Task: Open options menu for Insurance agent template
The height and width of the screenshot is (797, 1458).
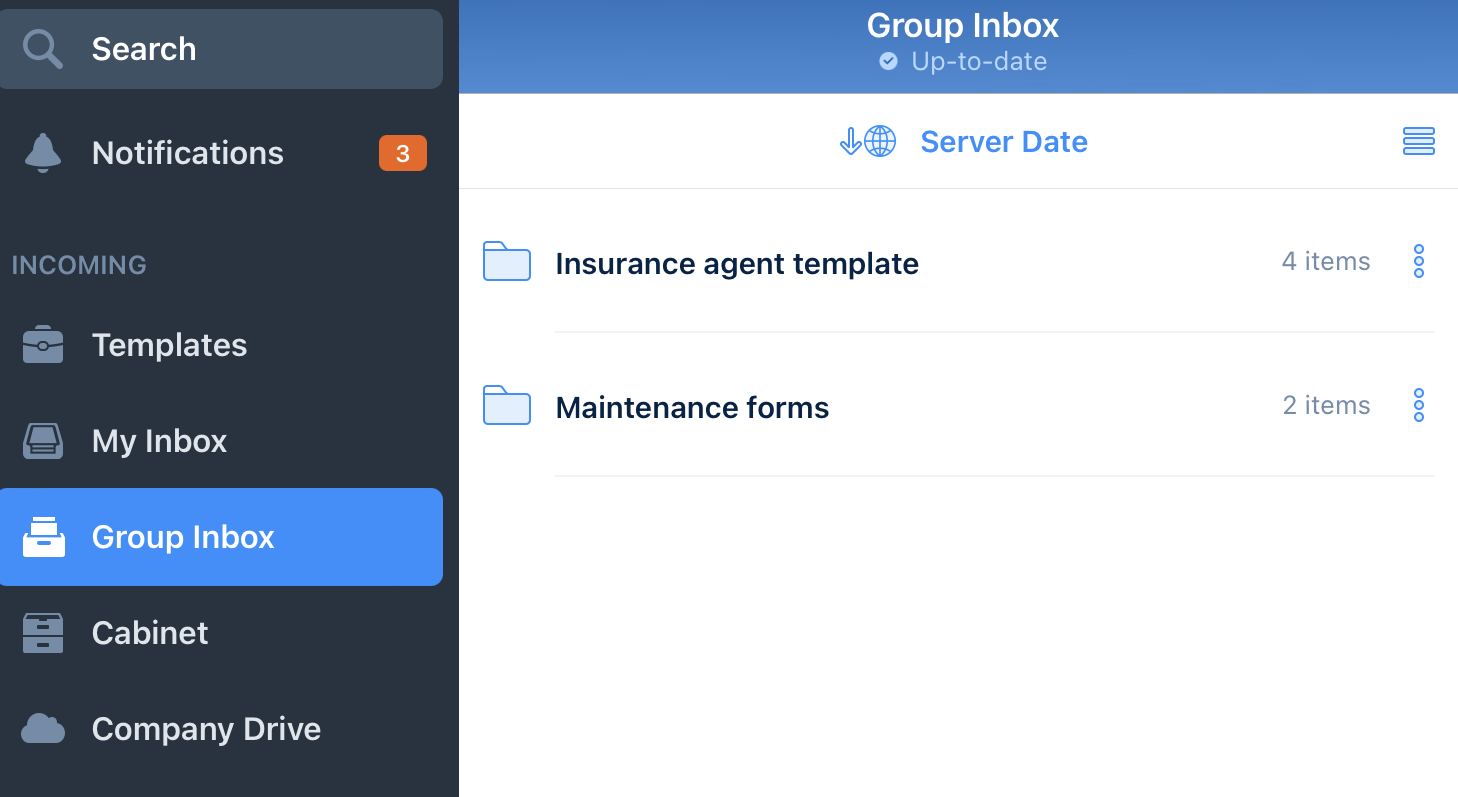Action: (1419, 261)
